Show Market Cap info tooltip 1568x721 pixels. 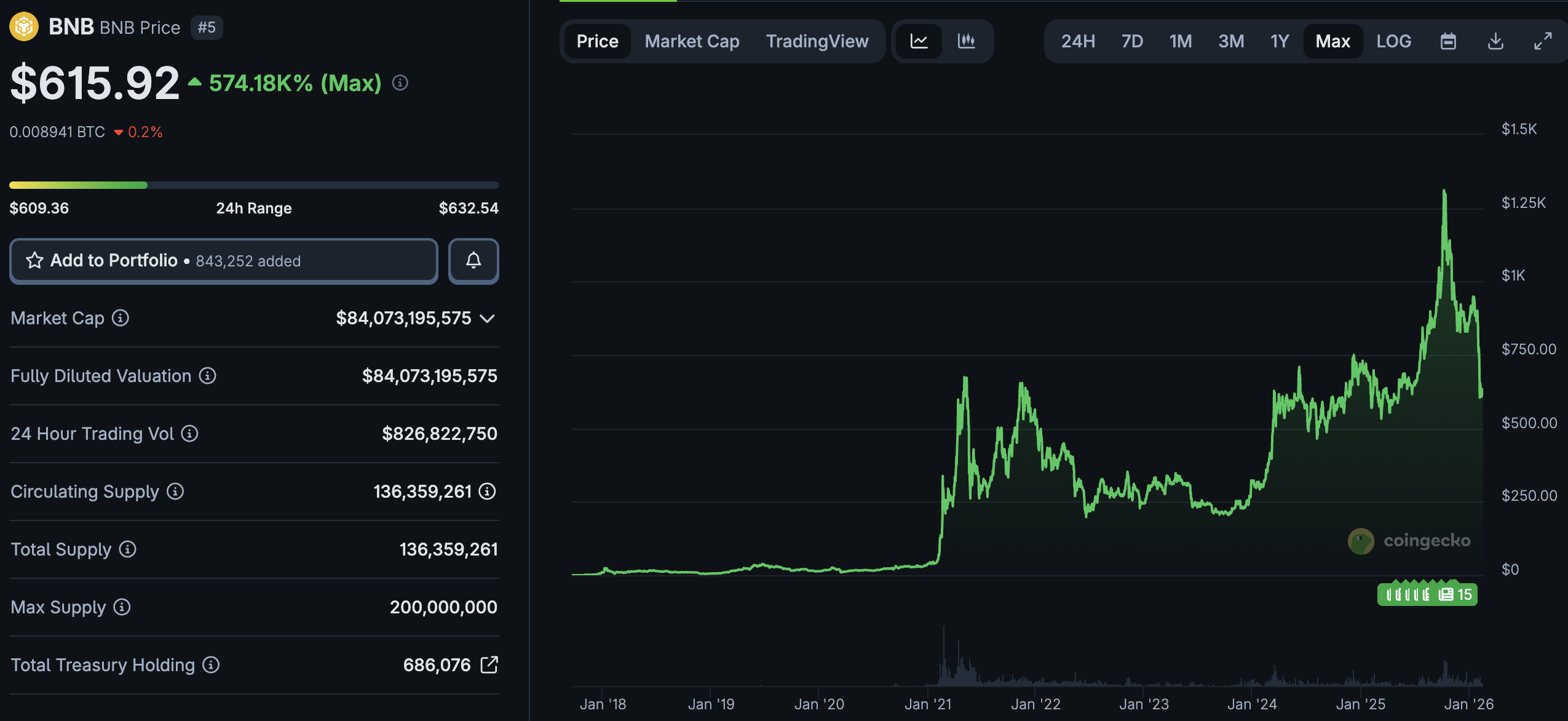121,318
